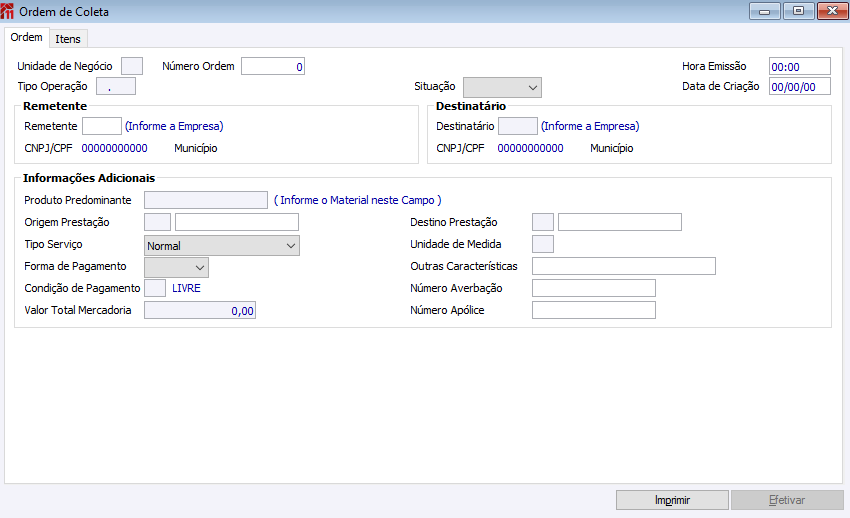Click the Destinatário code field

518,126
